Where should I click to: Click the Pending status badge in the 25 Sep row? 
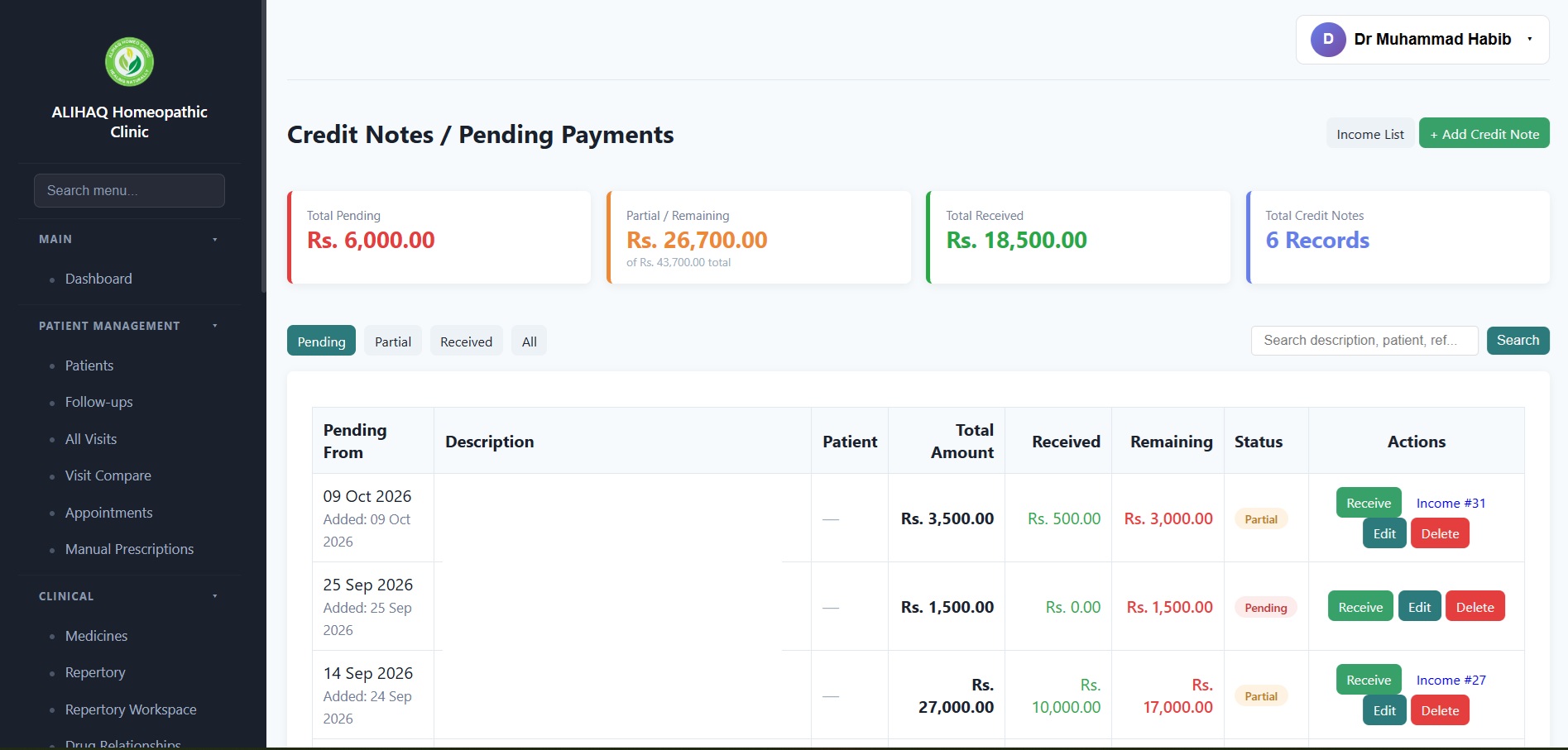coord(1265,608)
